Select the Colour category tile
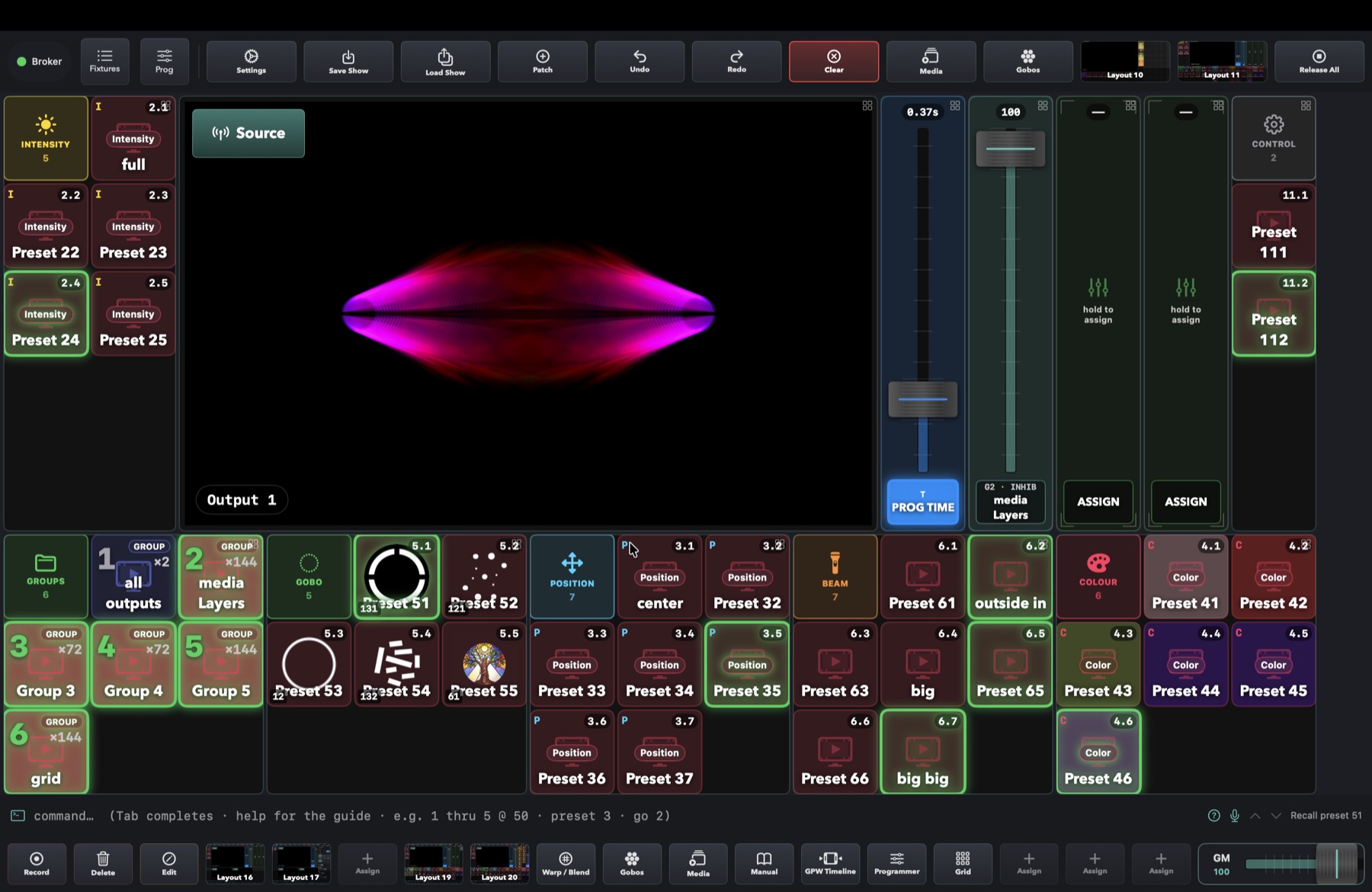 point(1098,576)
